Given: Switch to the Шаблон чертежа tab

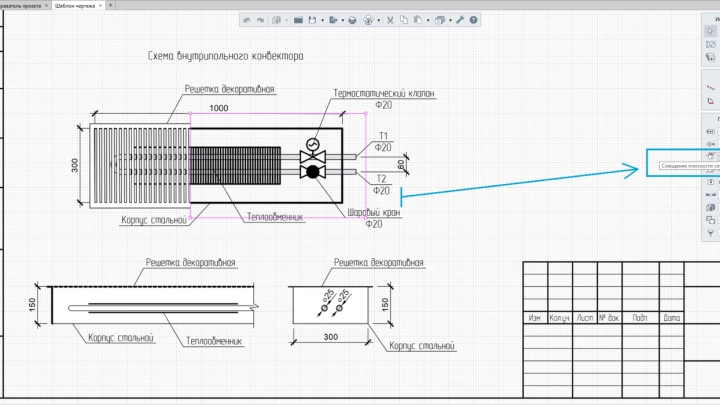Looking at the screenshot, I should click(x=75, y=6).
